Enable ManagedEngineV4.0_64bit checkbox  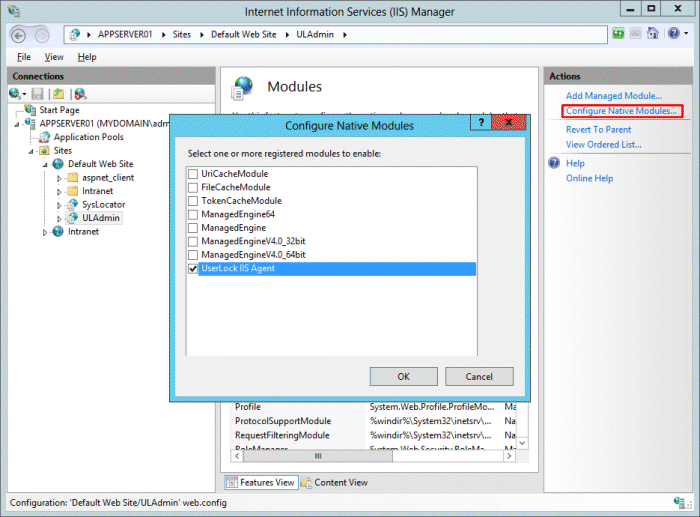tap(193, 255)
